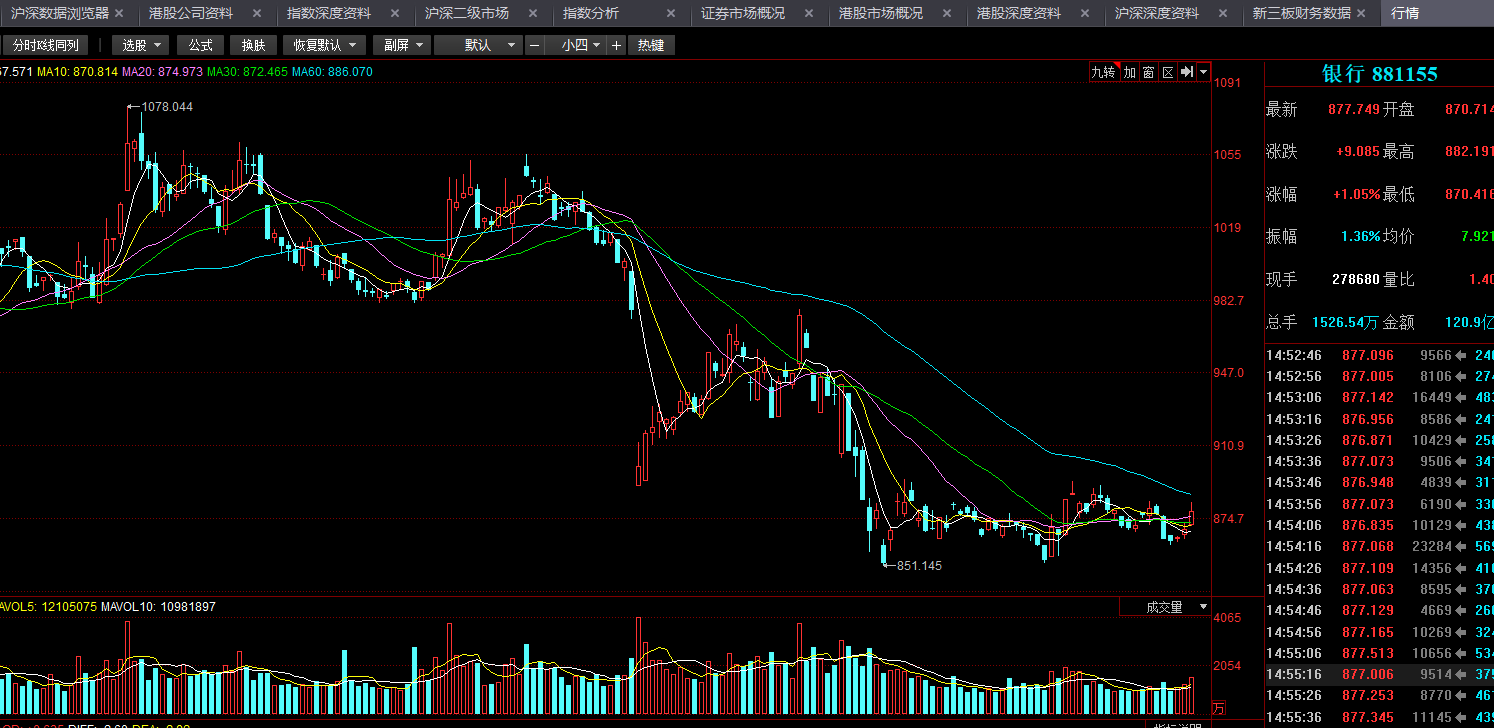Increase font size with plus button
This screenshot has height=728, width=1494.
[x=616, y=45]
